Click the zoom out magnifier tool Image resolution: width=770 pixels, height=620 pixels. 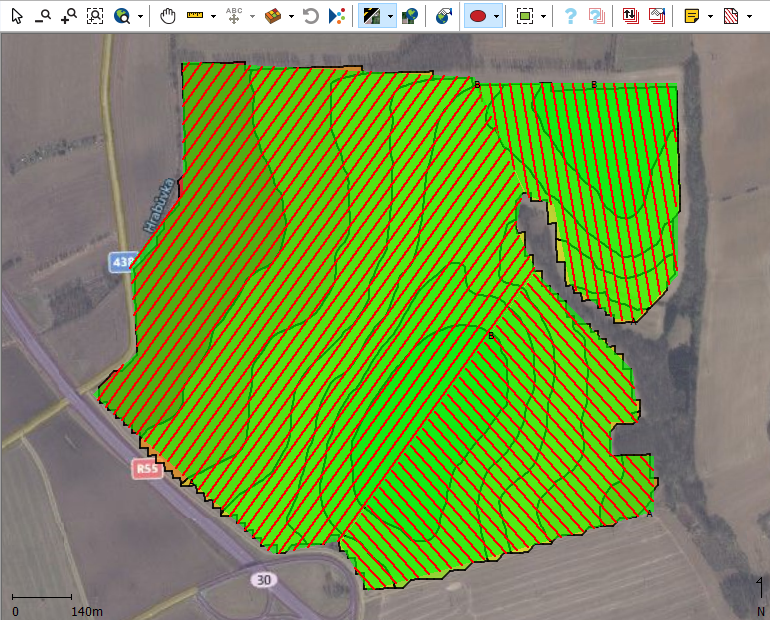[43, 16]
